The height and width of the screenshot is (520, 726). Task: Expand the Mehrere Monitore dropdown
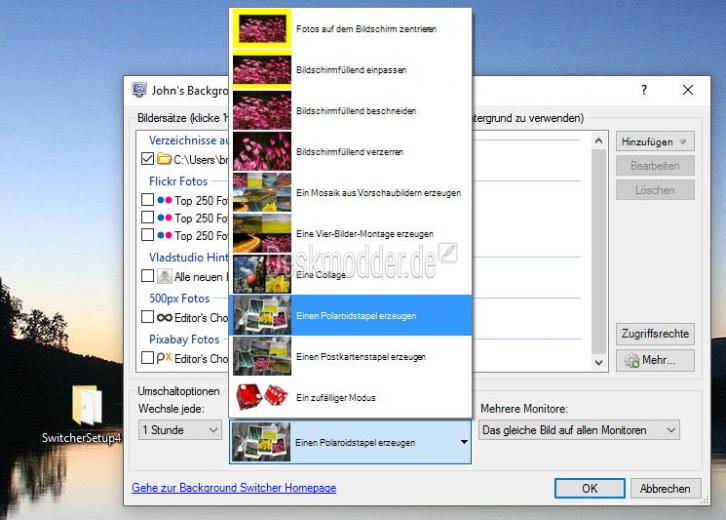[x=579, y=430]
